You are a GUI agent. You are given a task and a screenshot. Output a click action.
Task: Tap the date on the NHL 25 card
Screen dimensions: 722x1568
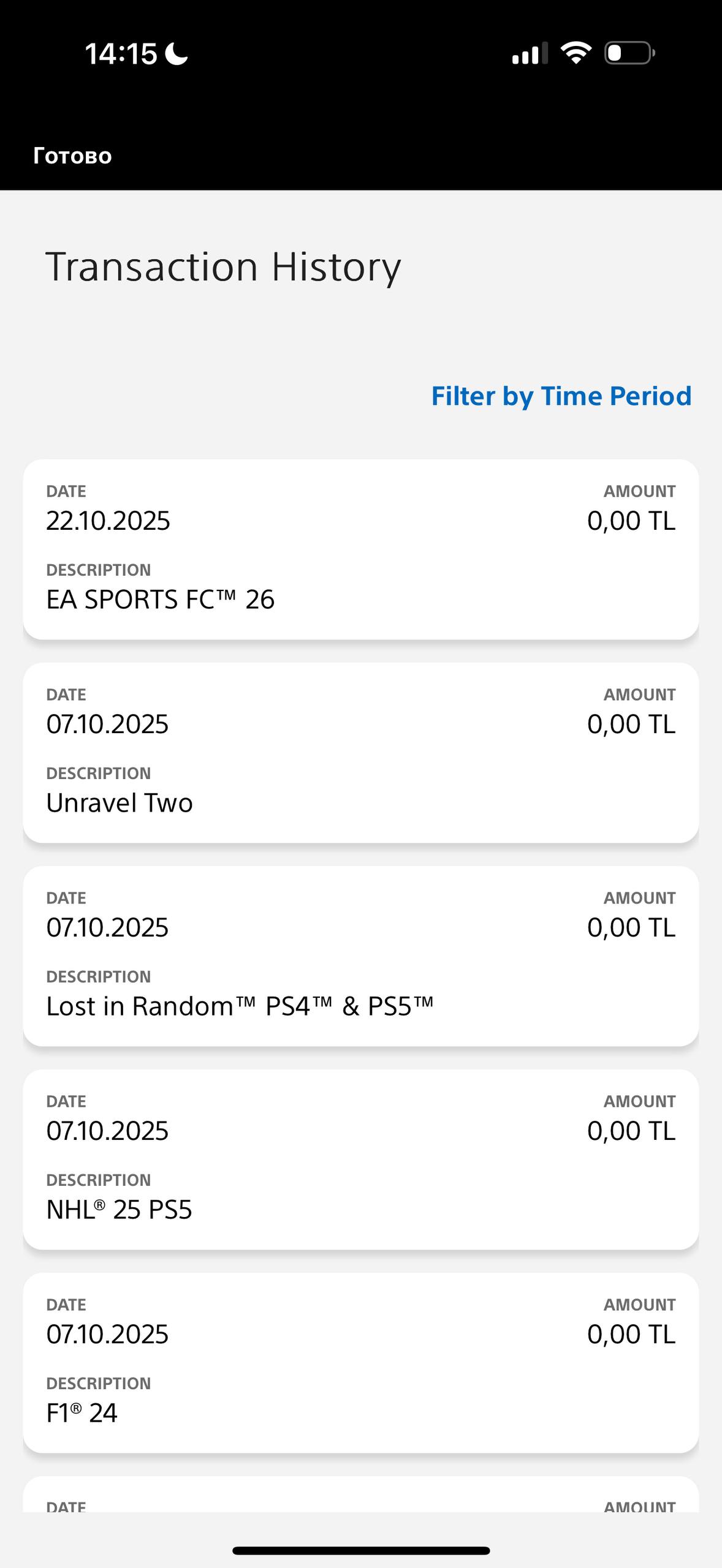pos(107,1131)
